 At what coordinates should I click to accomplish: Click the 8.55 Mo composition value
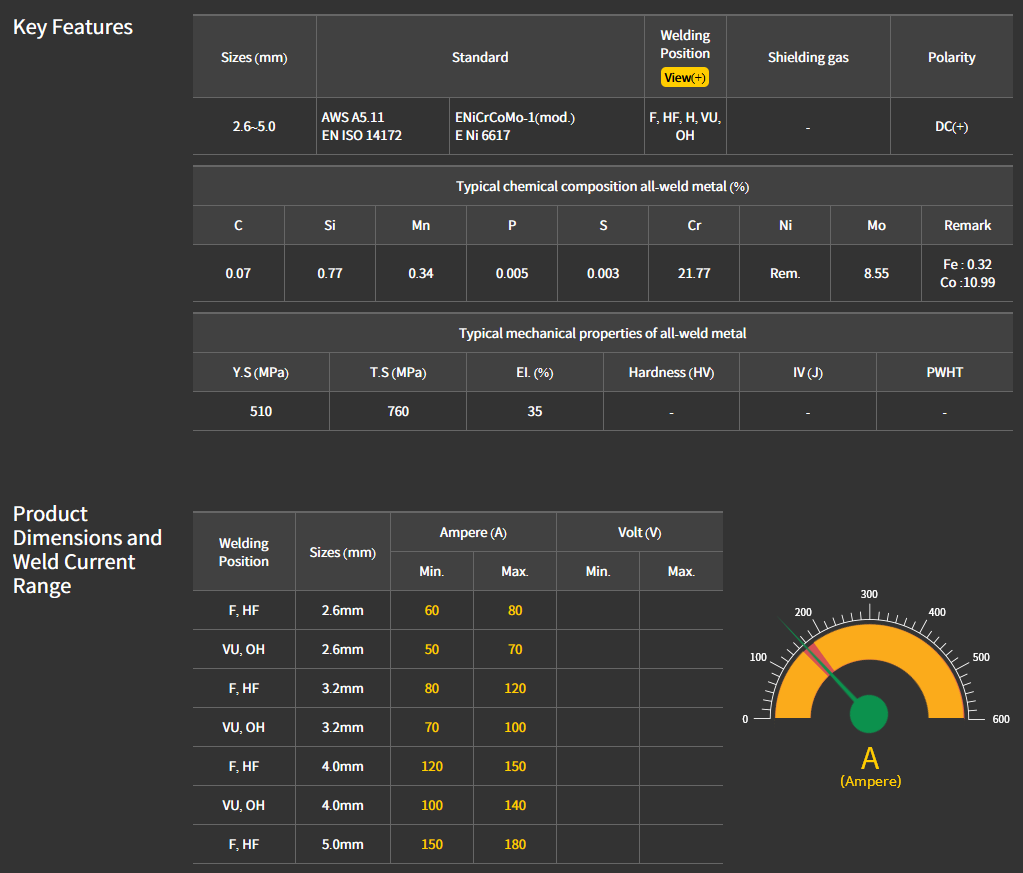pyautogui.click(x=876, y=273)
